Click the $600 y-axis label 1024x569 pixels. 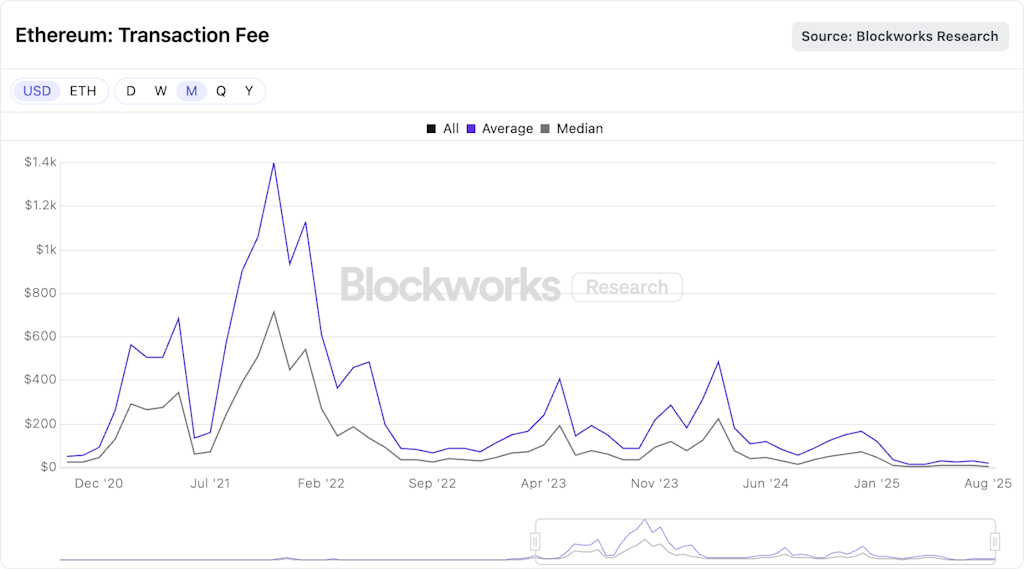(x=40, y=336)
